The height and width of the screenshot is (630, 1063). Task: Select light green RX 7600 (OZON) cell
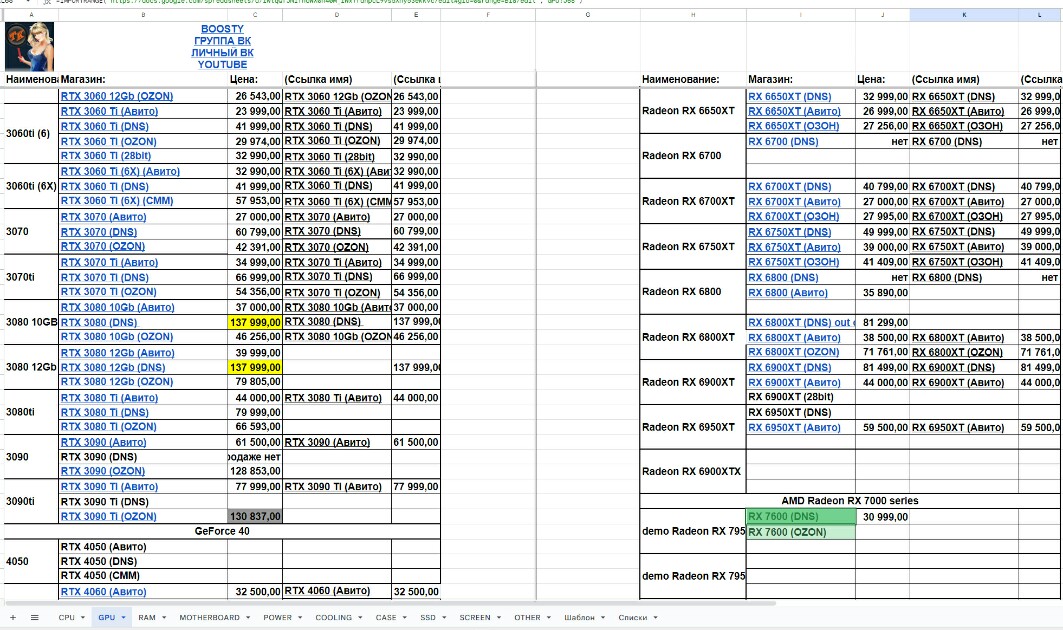click(x=801, y=532)
